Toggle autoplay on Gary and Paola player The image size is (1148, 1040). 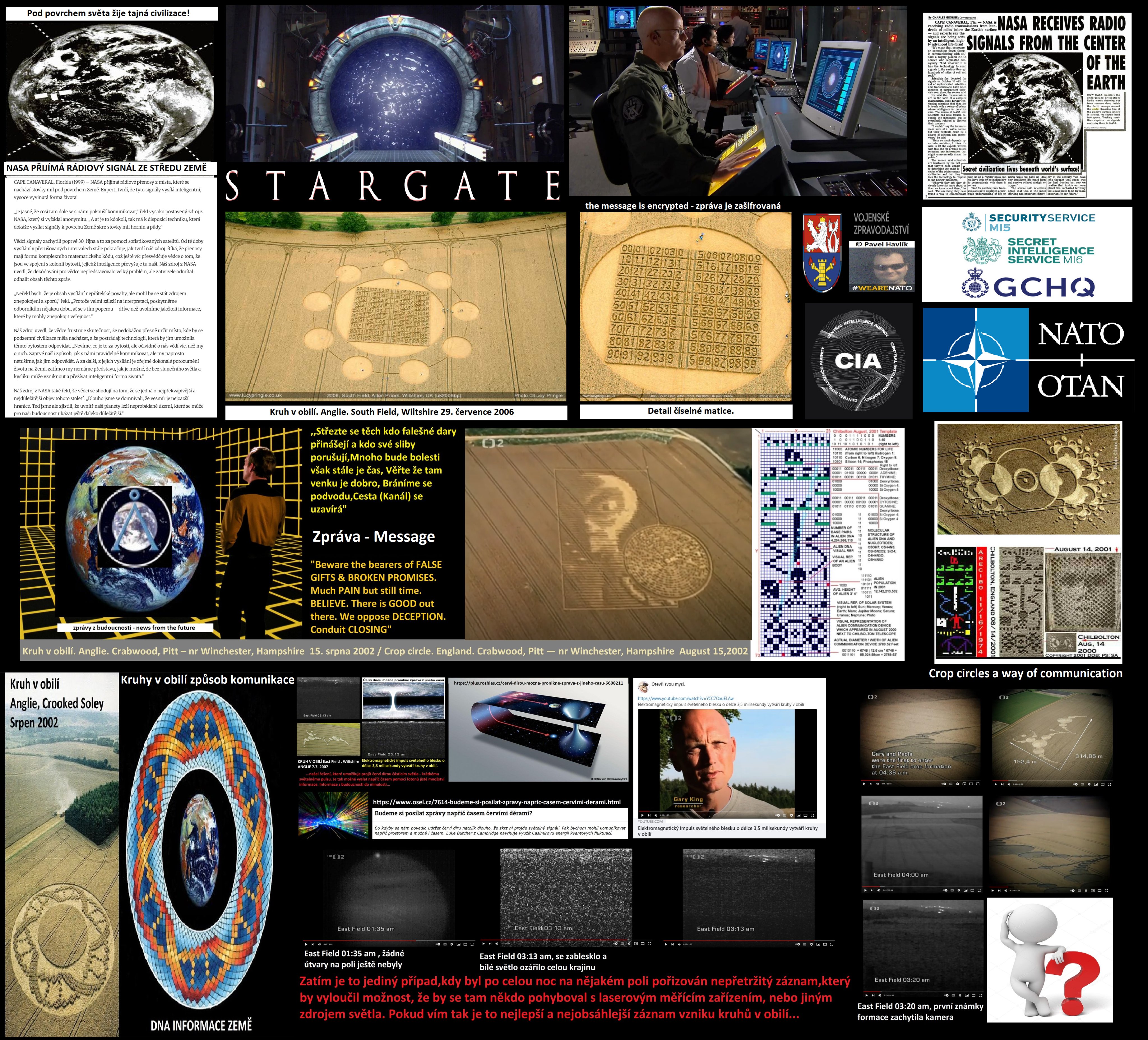pyautogui.click(x=944, y=784)
